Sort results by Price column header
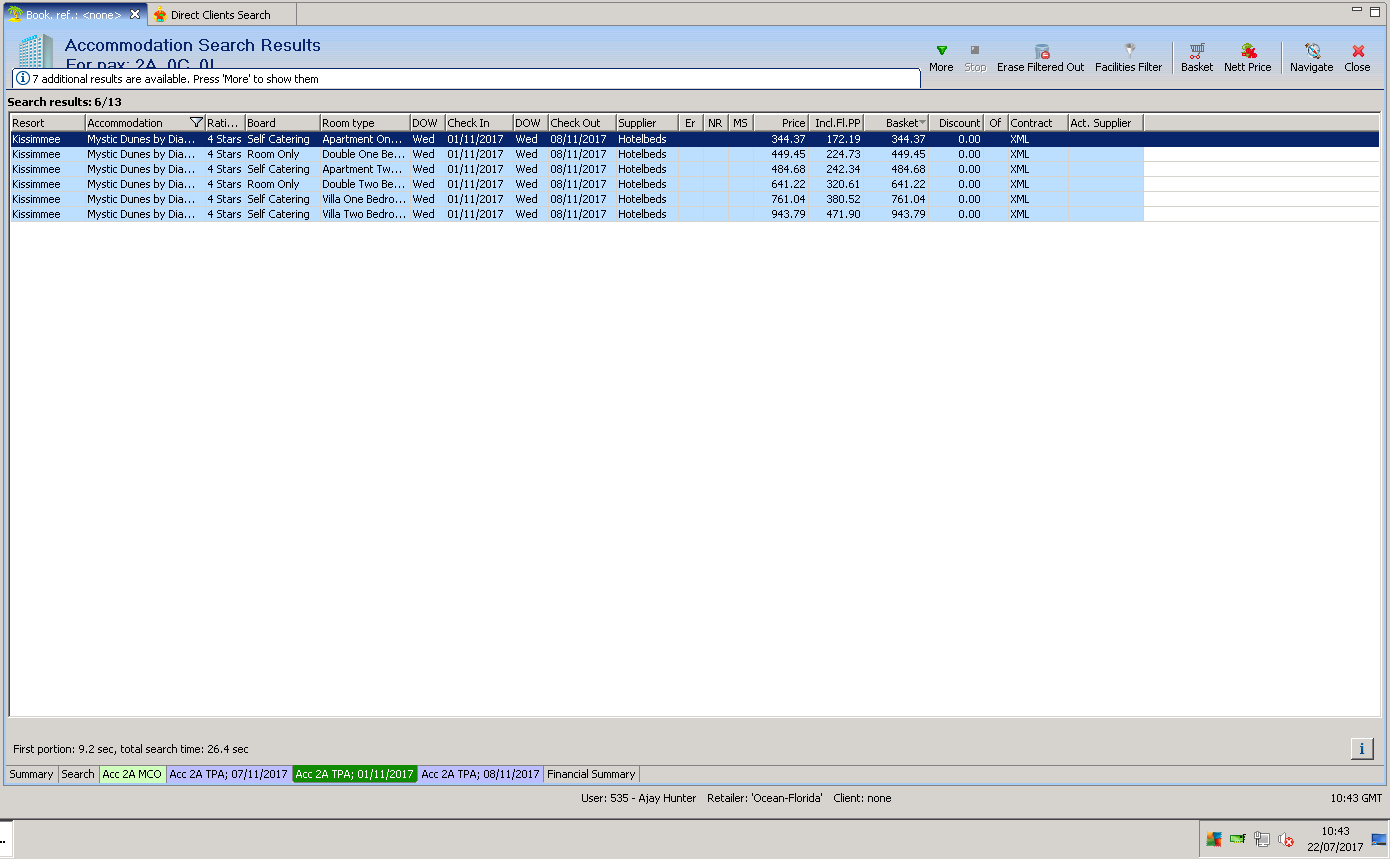This screenshot has height=859, width=1390. [x=781, y=123]
